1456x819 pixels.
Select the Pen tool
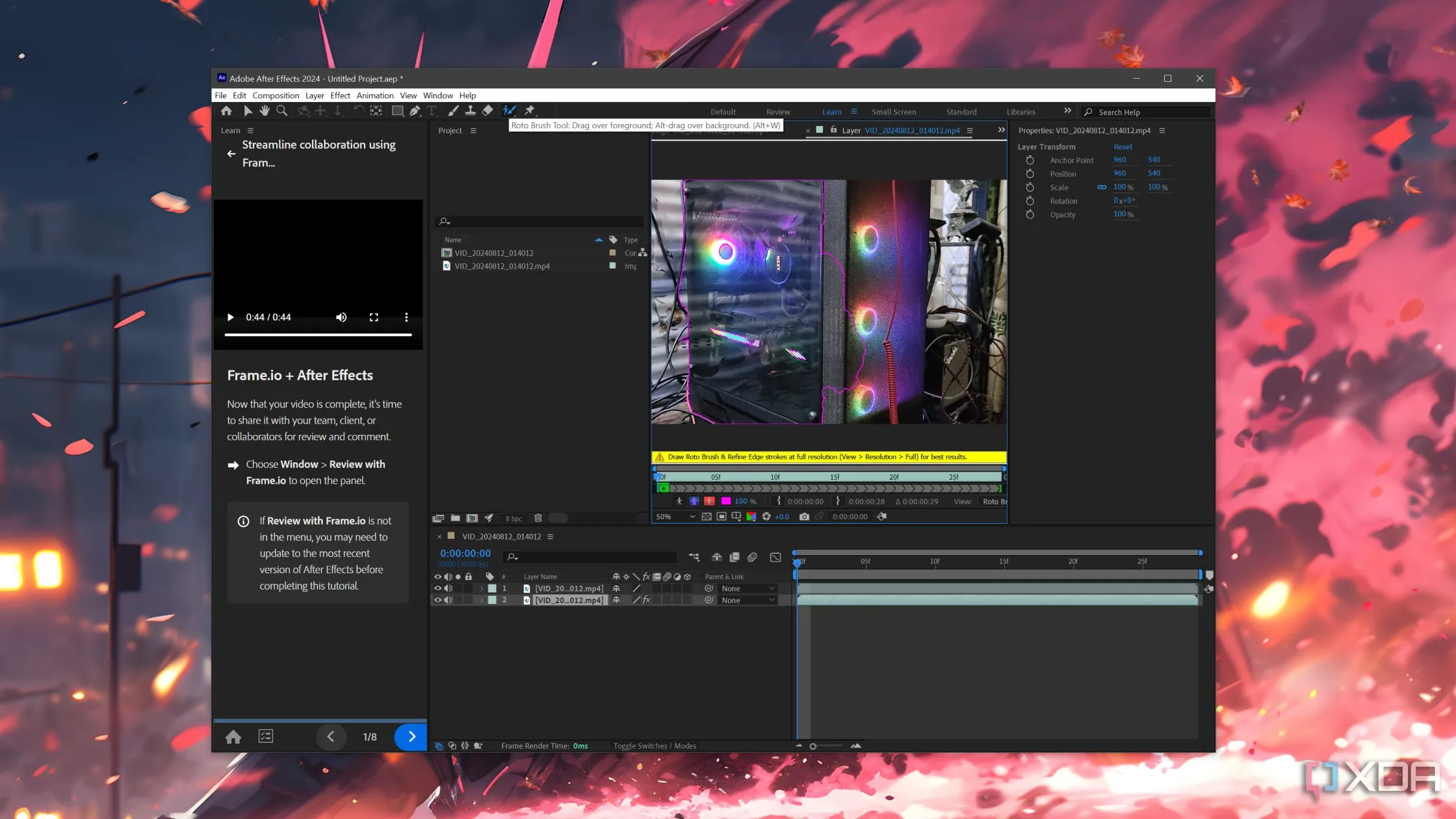pyautogui.click(x=415, y=111)
